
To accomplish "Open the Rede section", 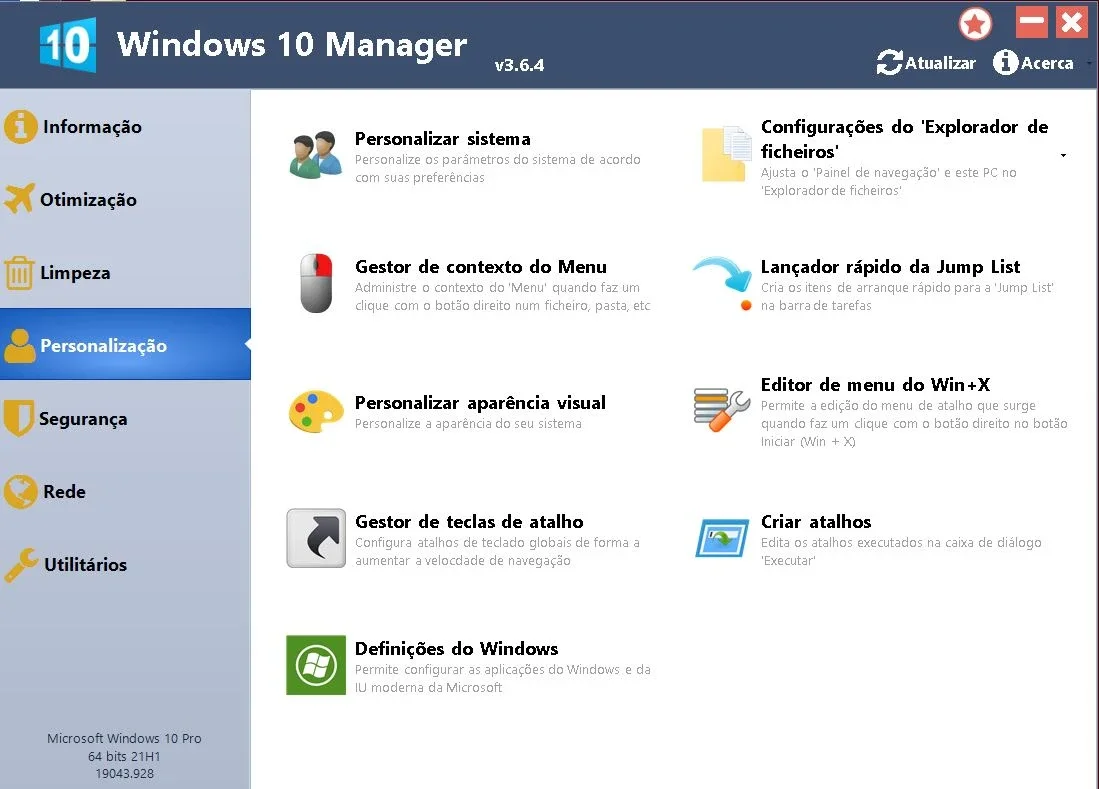I will pyautogui.click(x=125, y=491).
